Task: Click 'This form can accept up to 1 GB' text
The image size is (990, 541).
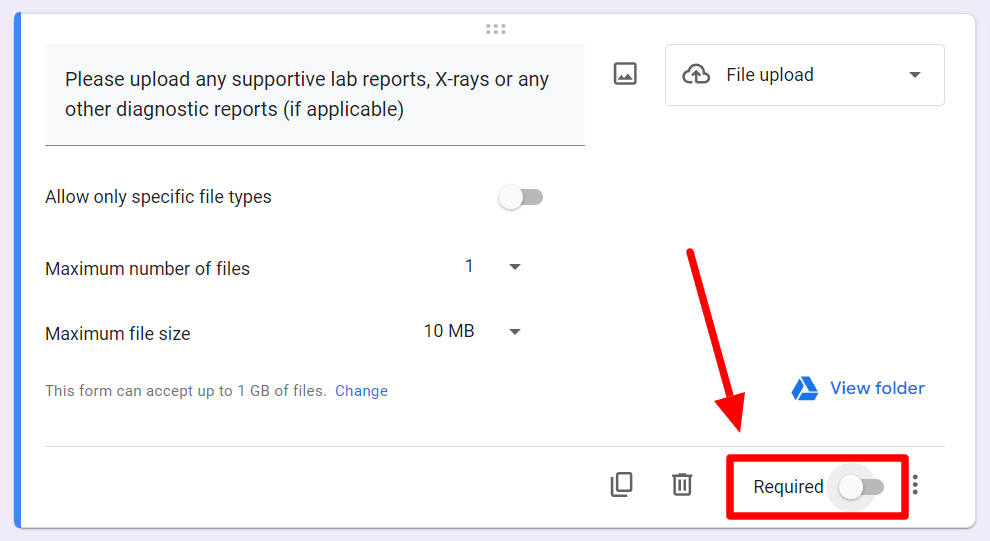Action: [x=186, y=391]
